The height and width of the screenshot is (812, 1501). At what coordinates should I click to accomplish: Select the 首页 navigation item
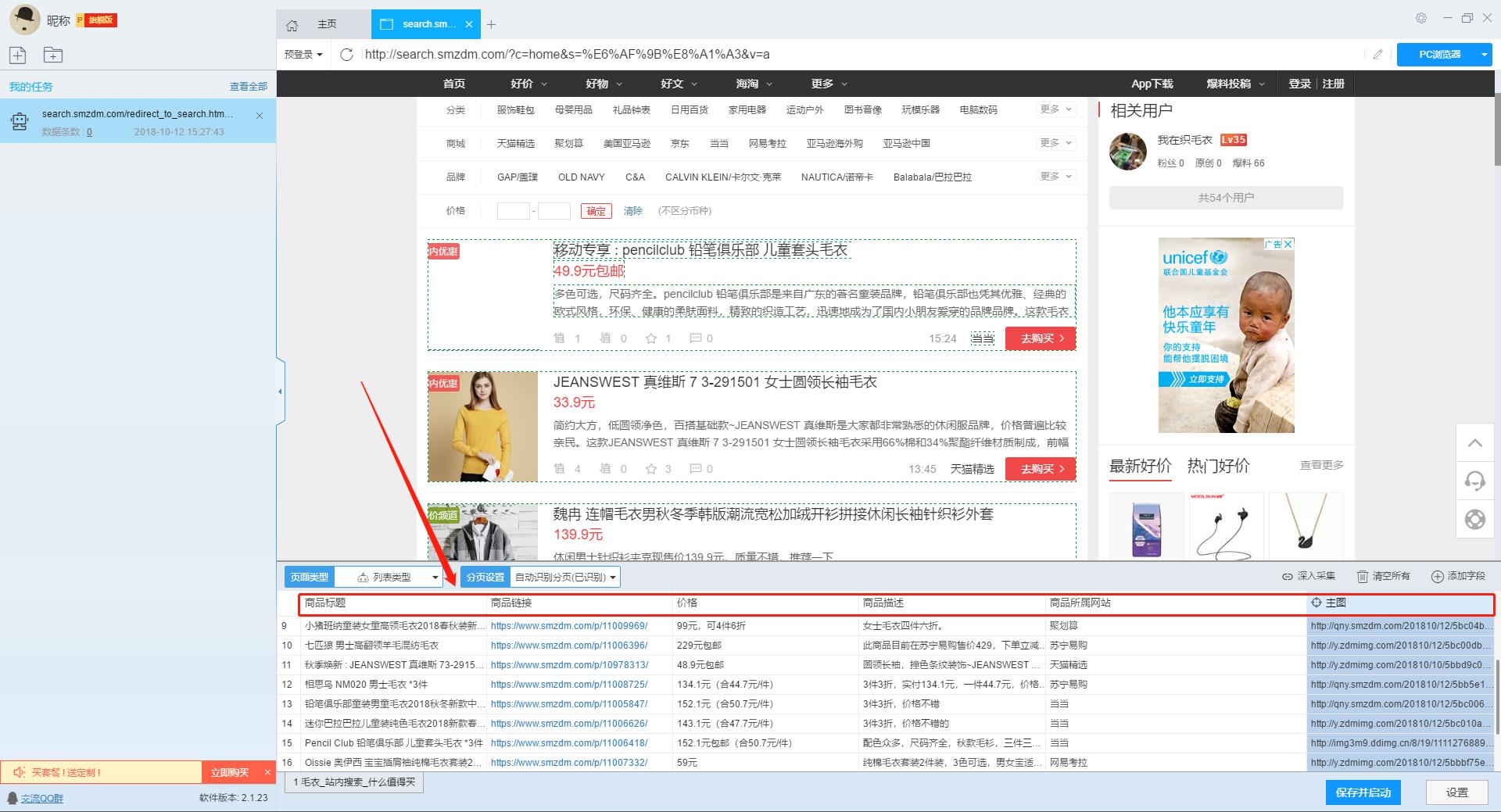(454, 84)
